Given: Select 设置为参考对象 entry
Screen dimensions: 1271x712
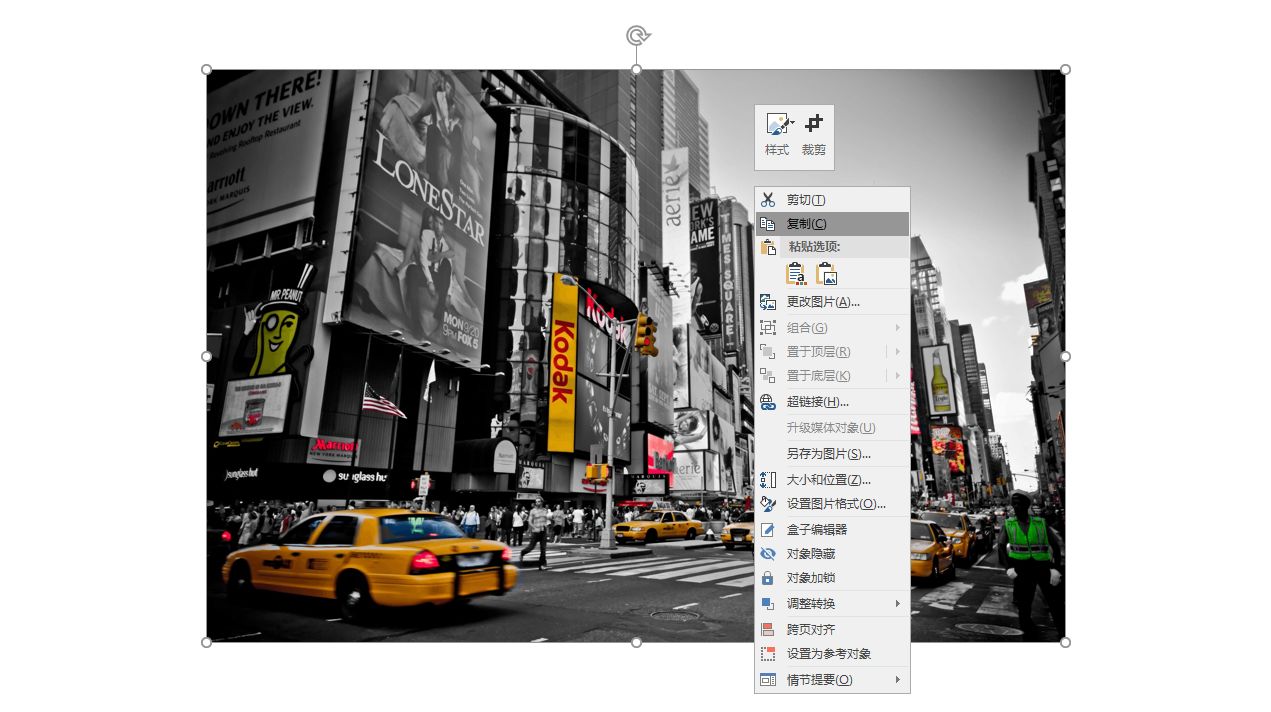Looking at the screenshot, I should coord(832,654).
